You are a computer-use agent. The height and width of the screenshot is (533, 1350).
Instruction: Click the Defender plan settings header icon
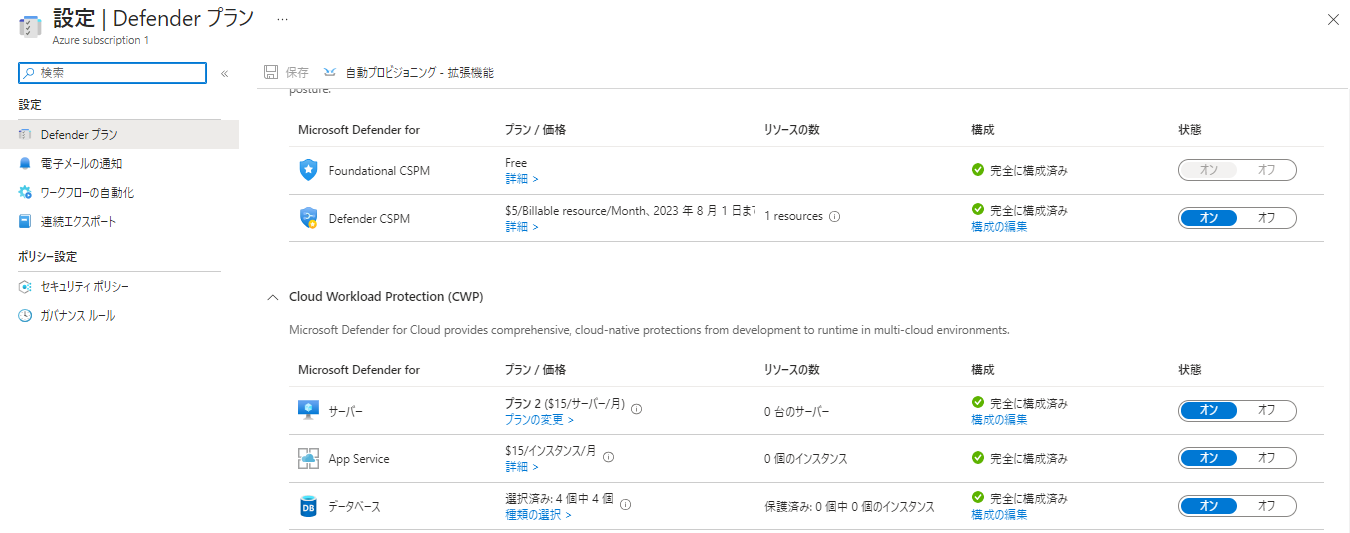coord(30,26)
